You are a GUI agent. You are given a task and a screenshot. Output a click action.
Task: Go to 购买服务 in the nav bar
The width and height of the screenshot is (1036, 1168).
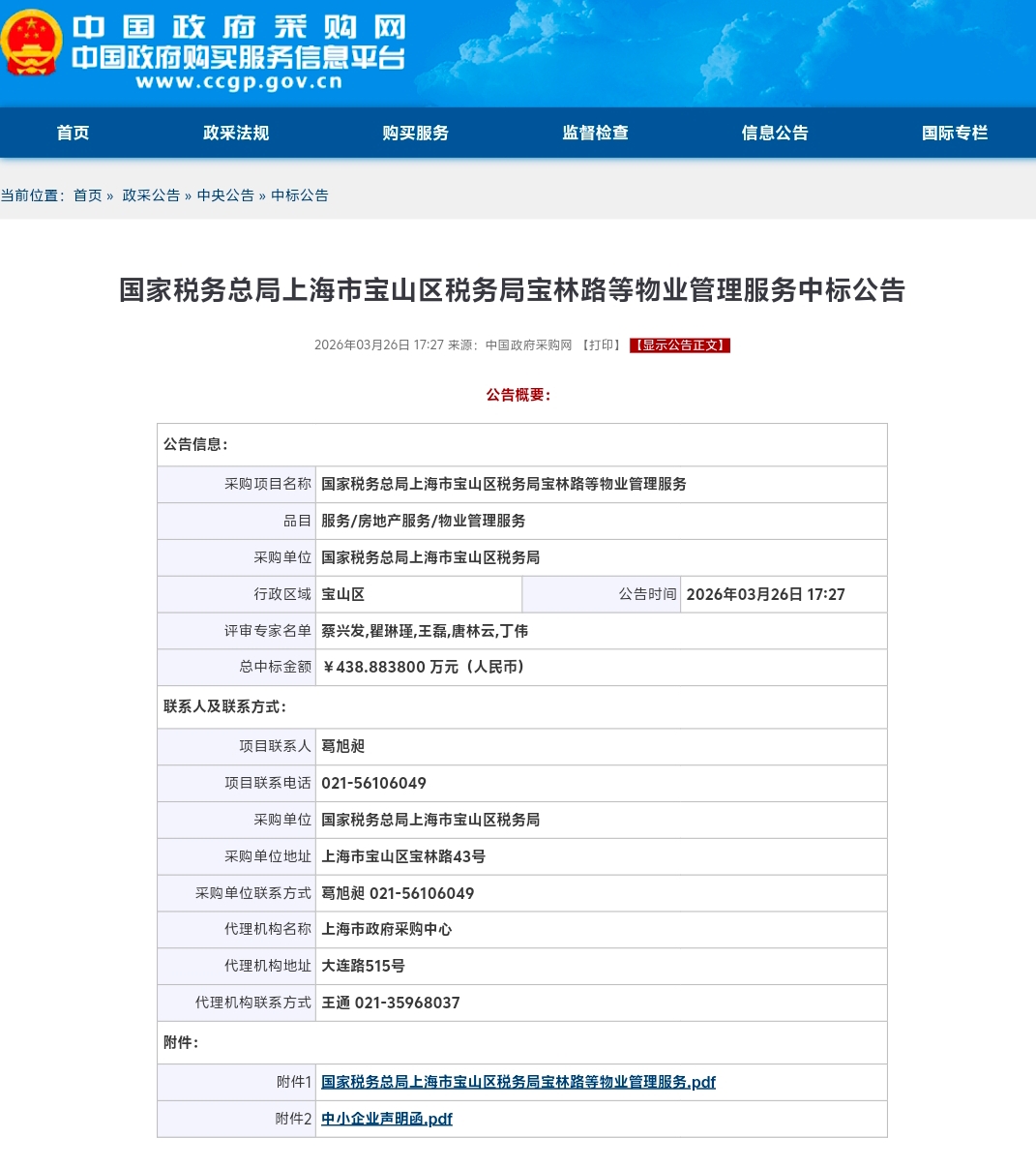tap(416, 133)
